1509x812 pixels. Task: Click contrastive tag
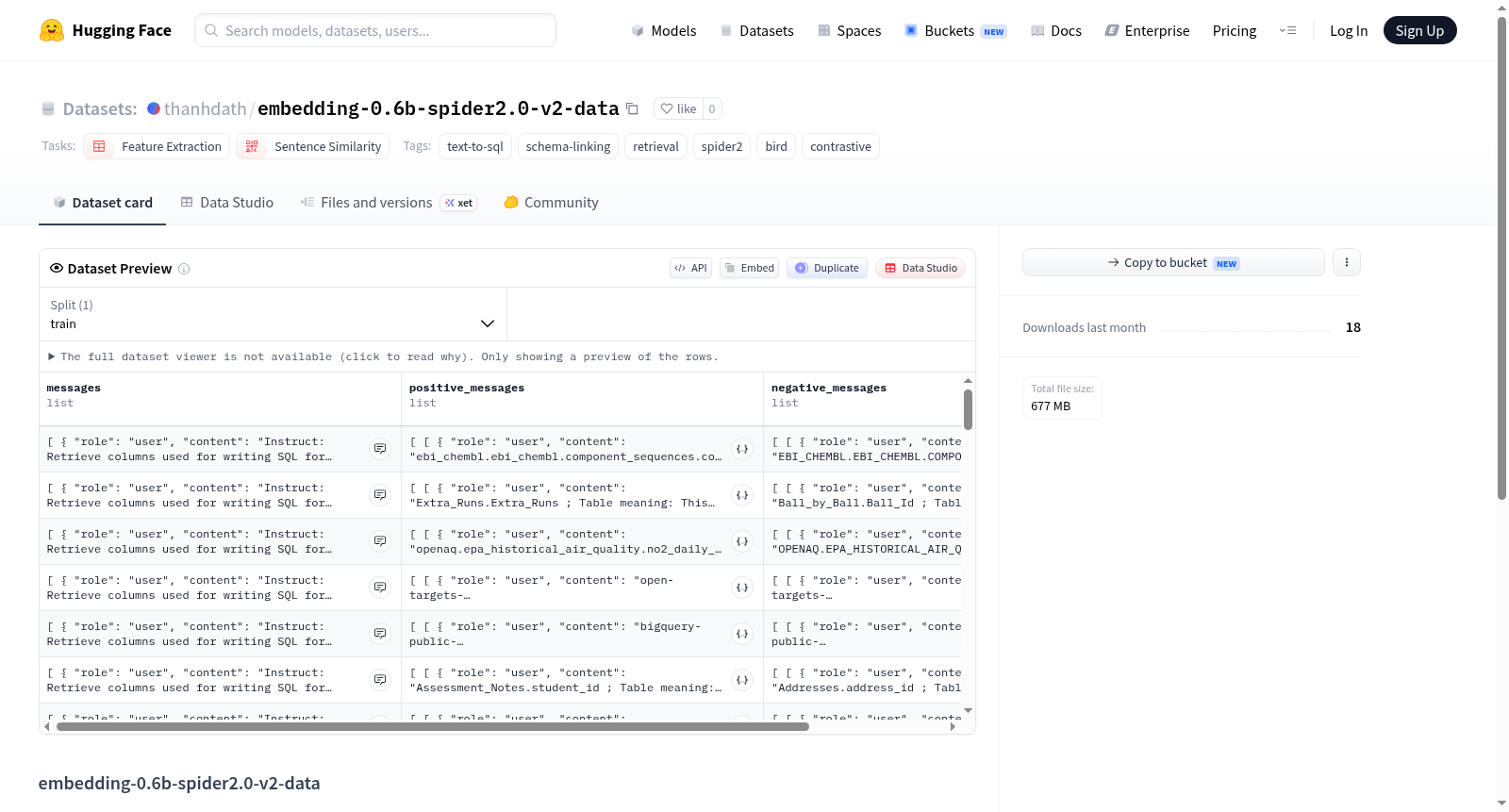click(x=840, y=146)
